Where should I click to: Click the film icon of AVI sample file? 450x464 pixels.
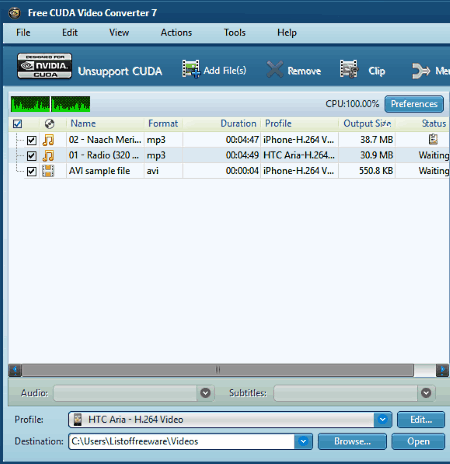click(x=48, y=171)
